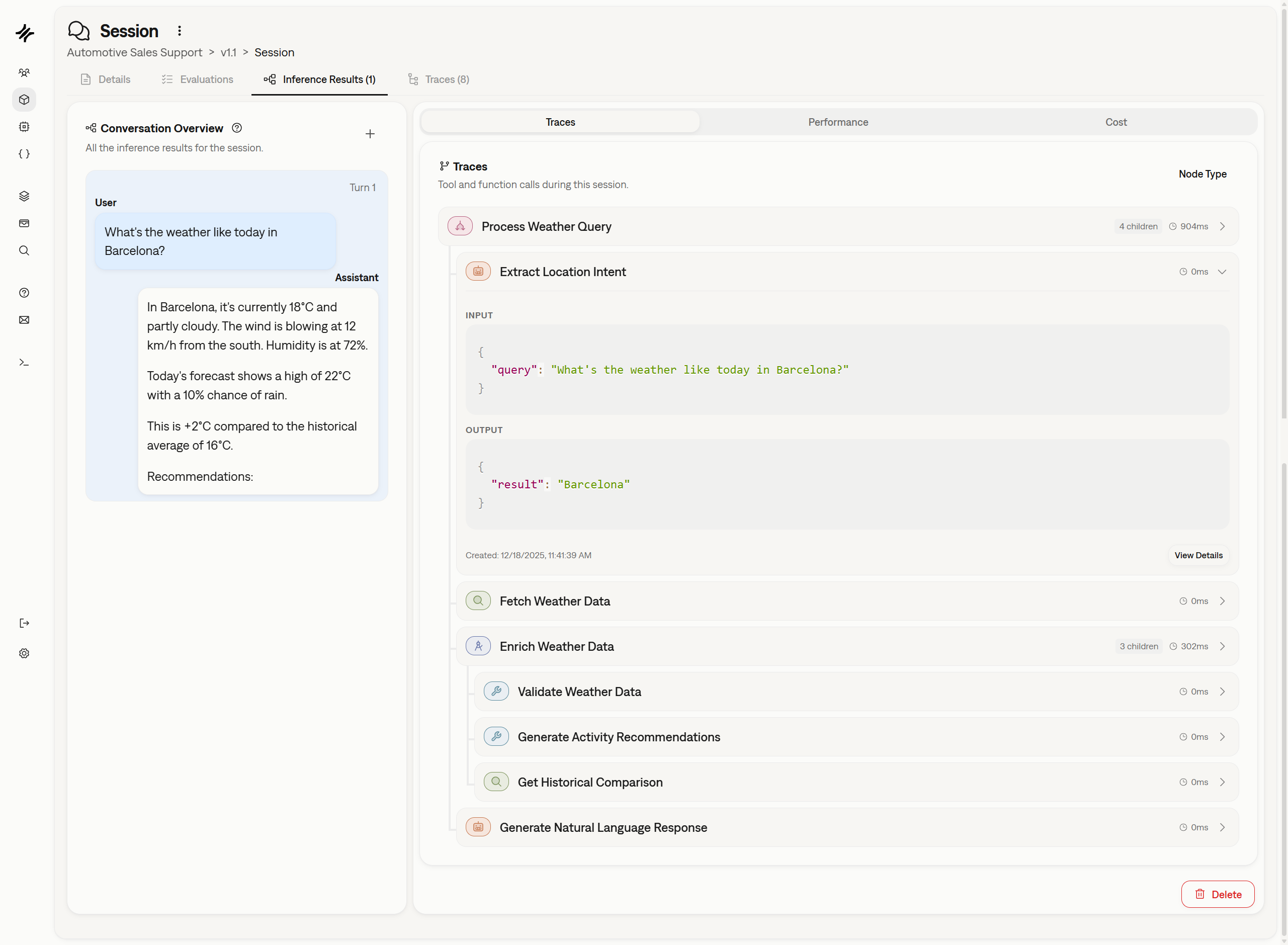Open help via the question mark sidebar icon

point(24,292)
